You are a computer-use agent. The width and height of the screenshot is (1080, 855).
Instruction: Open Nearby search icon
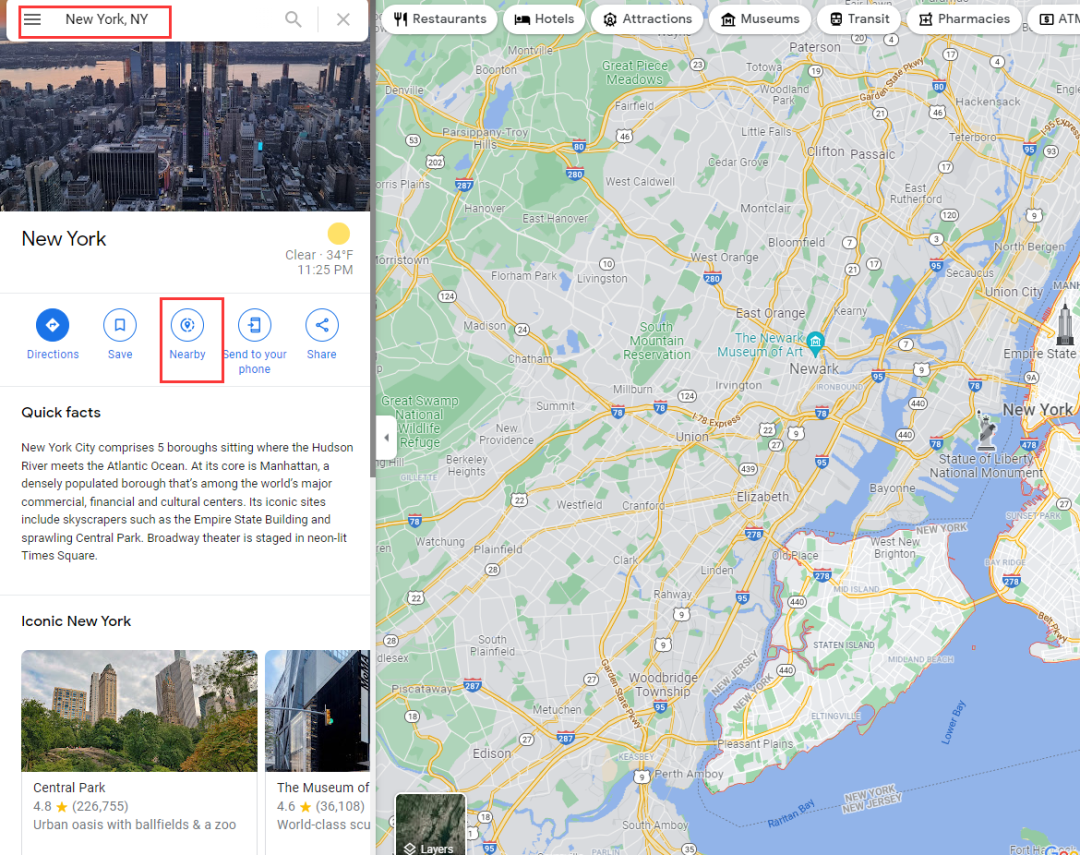[187, 325]
